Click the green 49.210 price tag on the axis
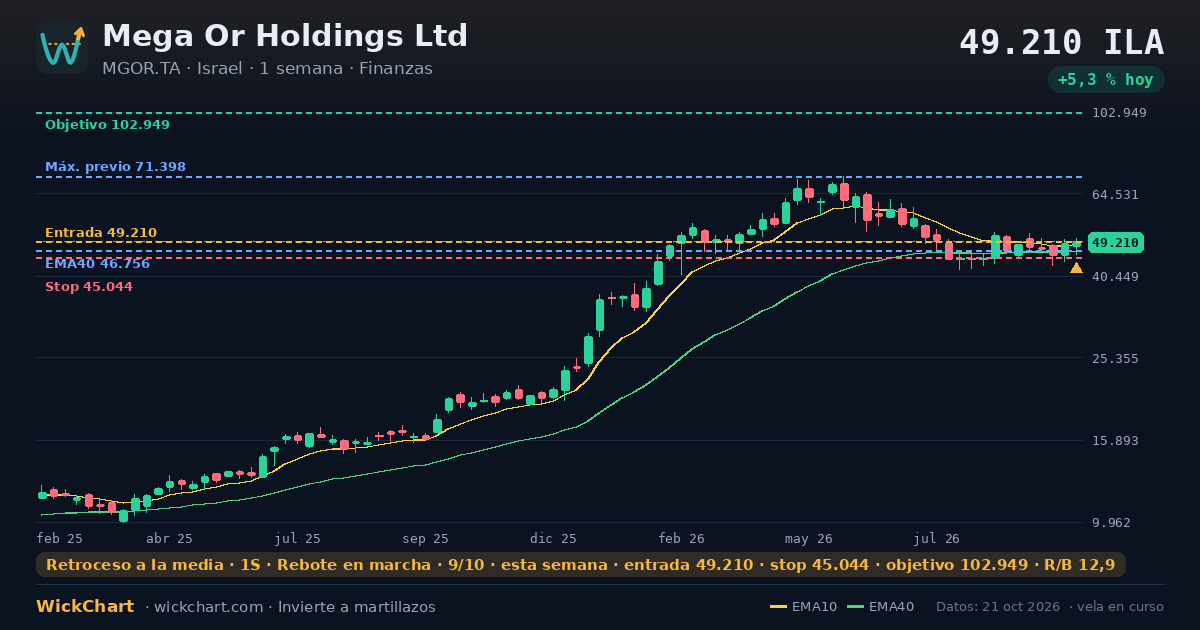 point(1116,243)
